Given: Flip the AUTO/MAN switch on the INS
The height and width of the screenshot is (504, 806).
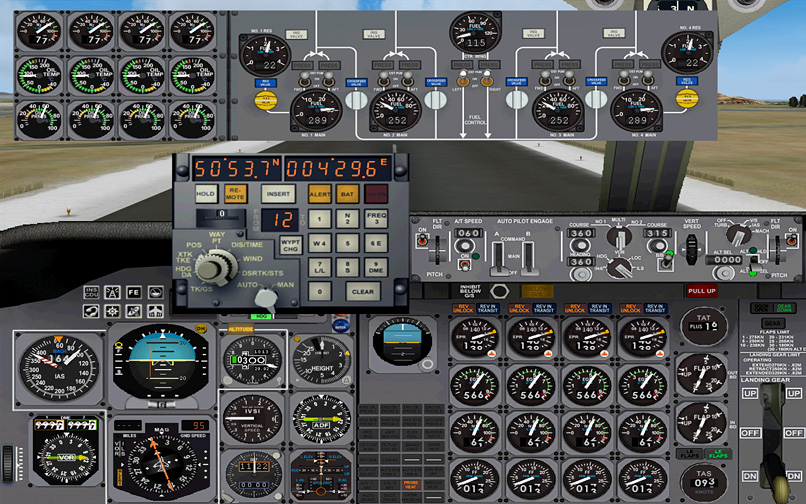Looking at the screenshot, I should 266,297.
